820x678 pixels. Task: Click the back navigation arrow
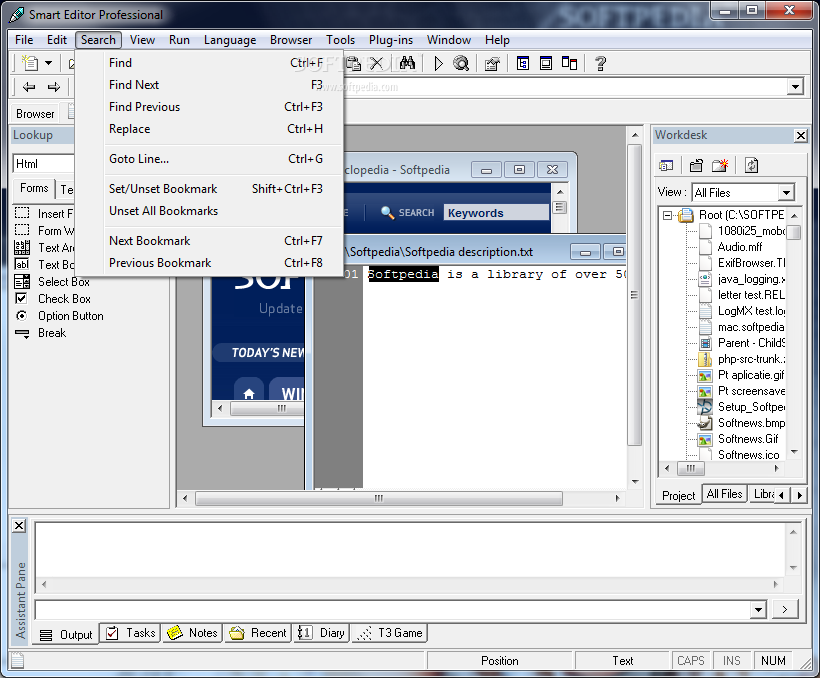pyautogui.click(x=29, y=87)
